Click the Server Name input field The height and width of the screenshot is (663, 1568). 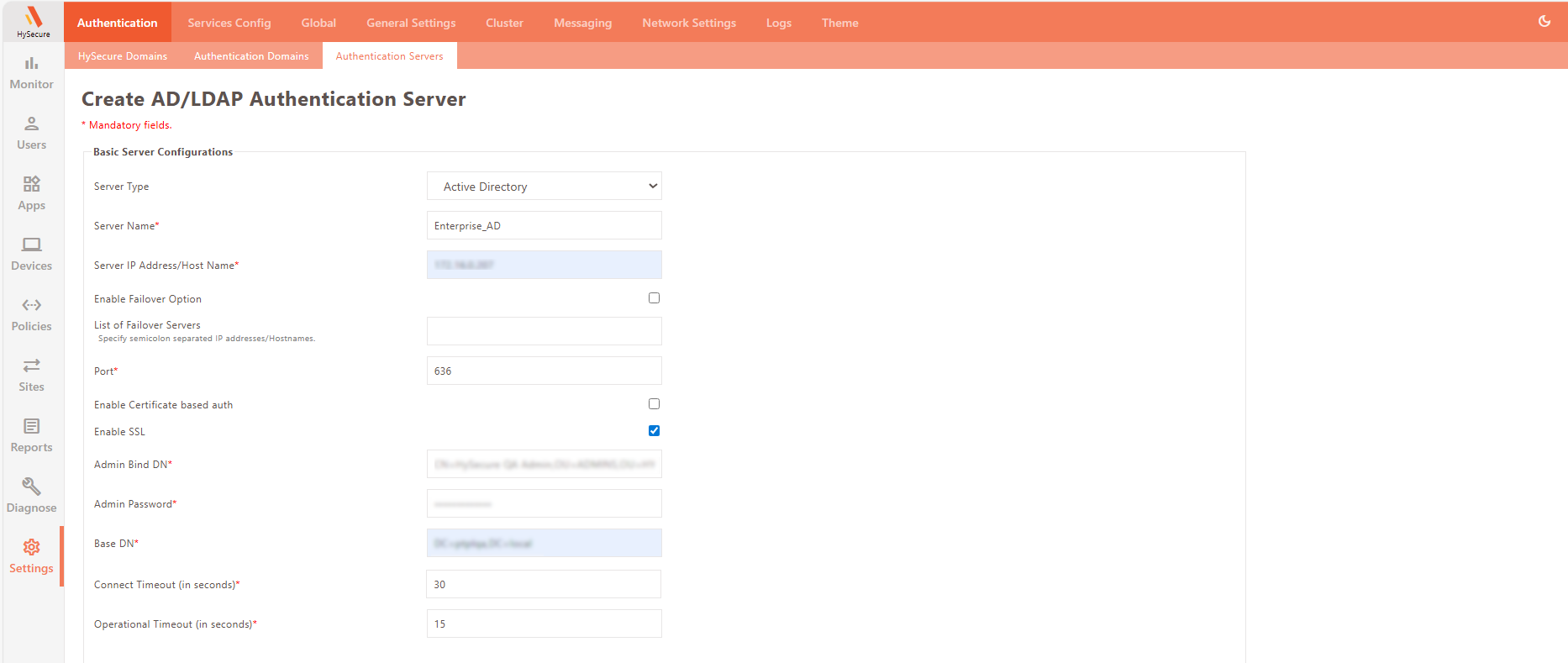pyautogui.click(x=544, y=226)
